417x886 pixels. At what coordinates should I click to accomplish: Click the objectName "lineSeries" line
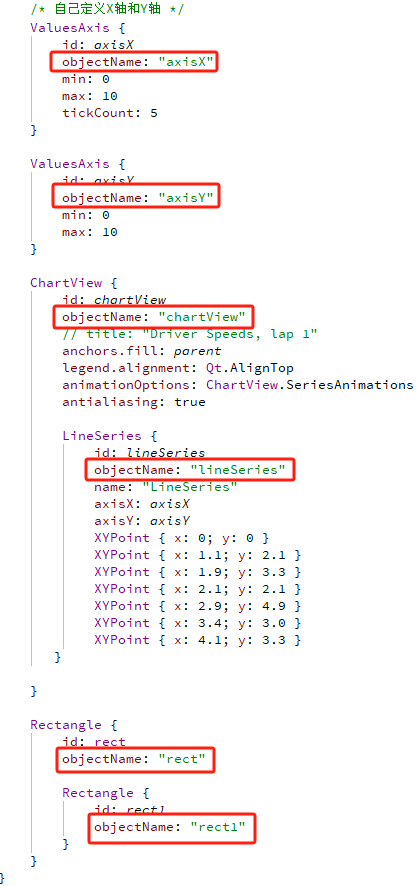pyautogui.click(x=190, y=470)
